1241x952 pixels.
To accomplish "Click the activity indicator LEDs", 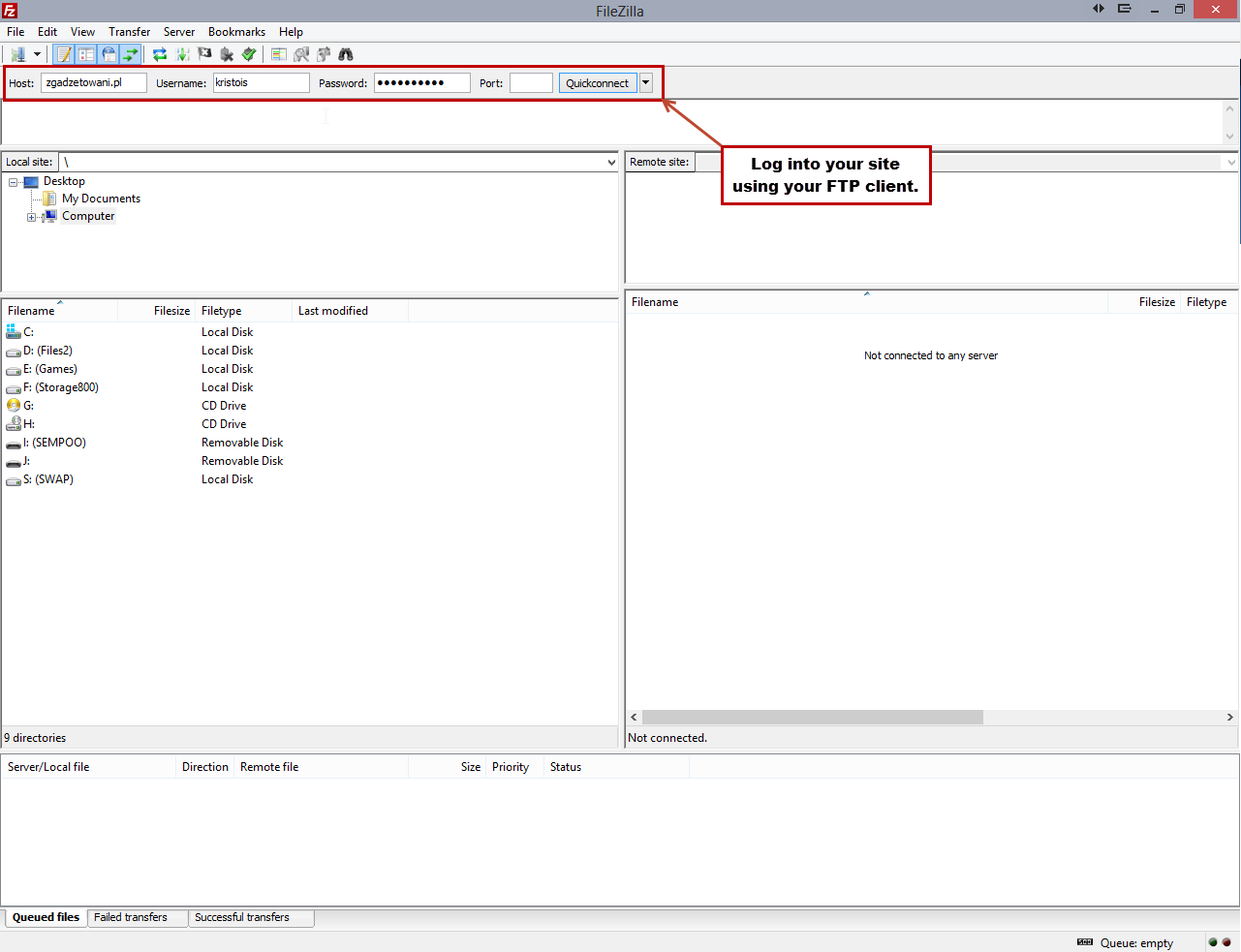I will [x=1220, y=942].
